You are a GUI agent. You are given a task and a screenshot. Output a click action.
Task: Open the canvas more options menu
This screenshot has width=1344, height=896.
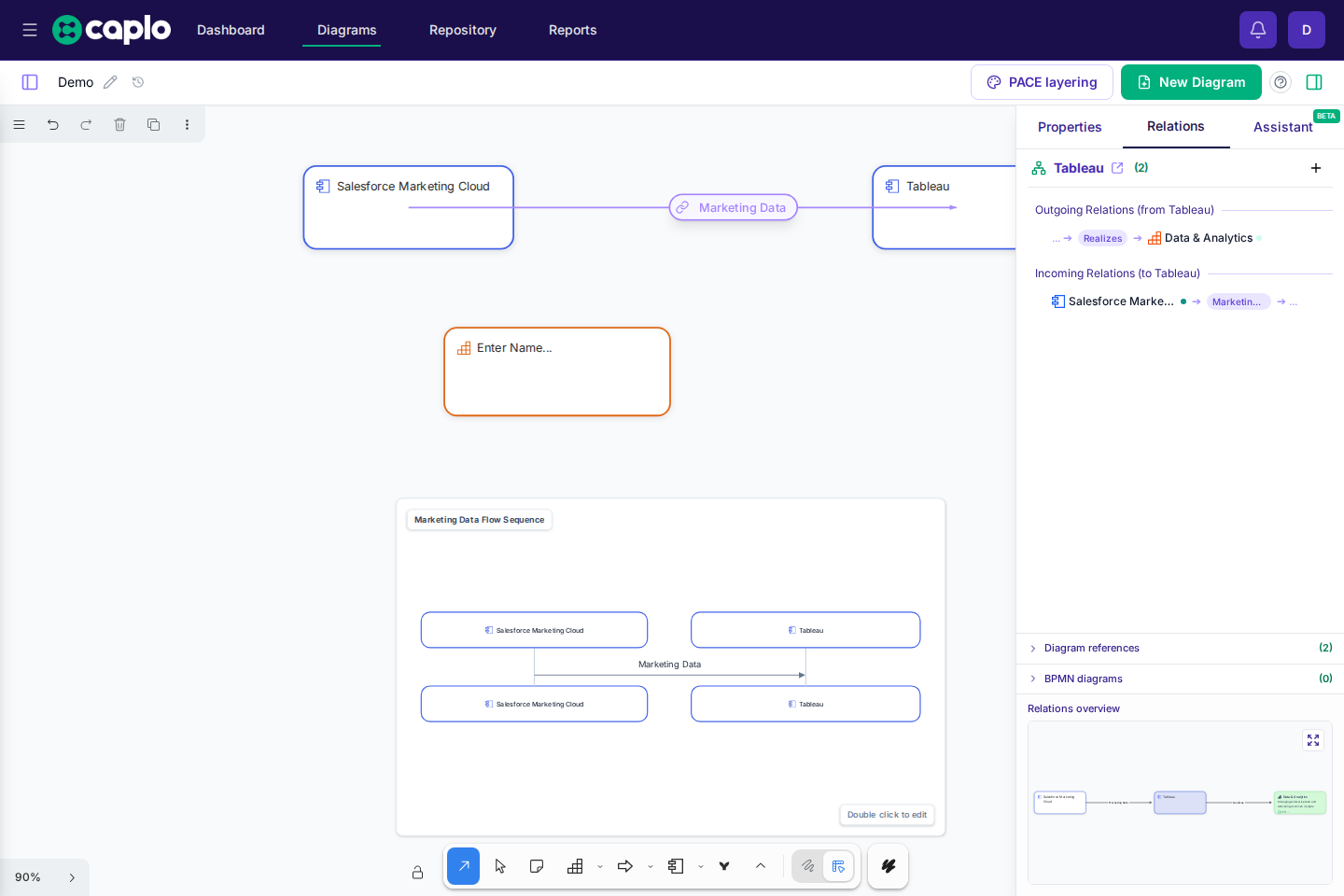coord(187,124)
